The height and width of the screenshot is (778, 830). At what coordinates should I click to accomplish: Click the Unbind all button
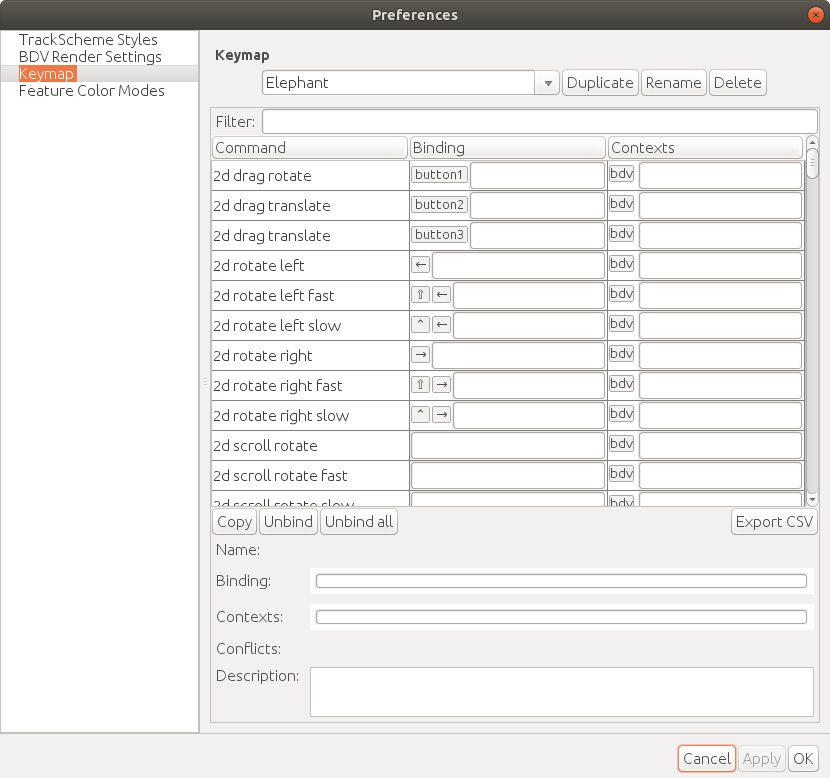click(x=359, y=522)
